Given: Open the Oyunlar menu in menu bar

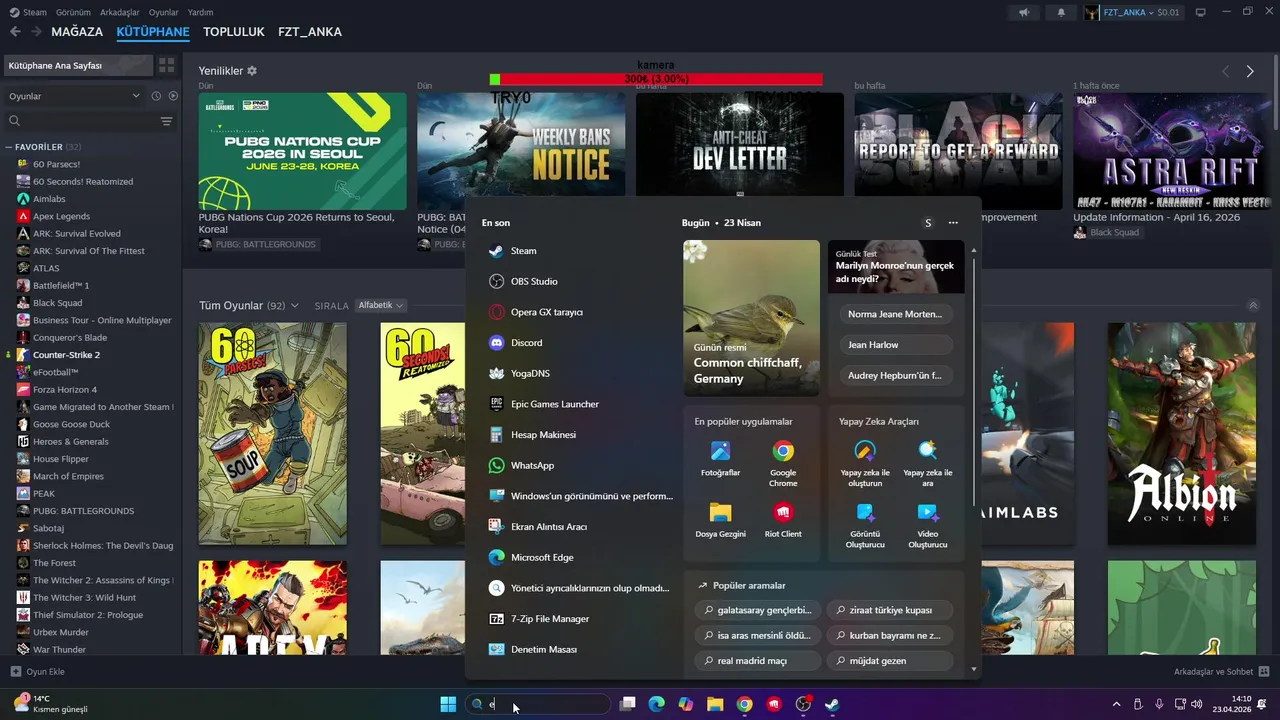Looking at the screenshot, I should (x=164, y=12).
